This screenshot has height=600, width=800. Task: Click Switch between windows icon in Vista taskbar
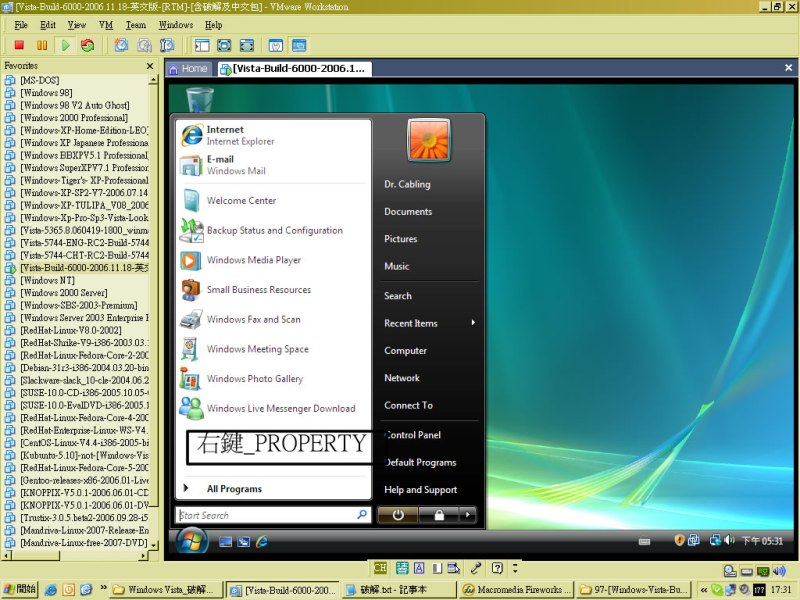(243, 542)
